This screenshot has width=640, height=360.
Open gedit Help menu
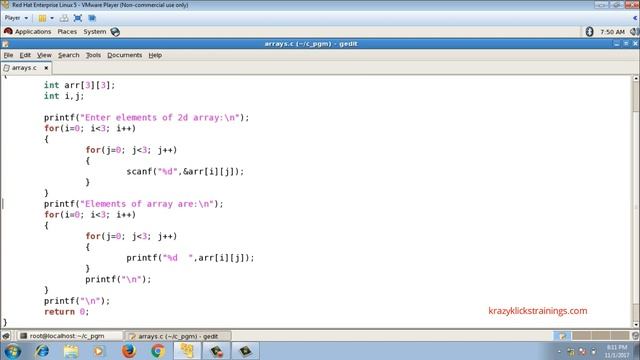[155, 55]
